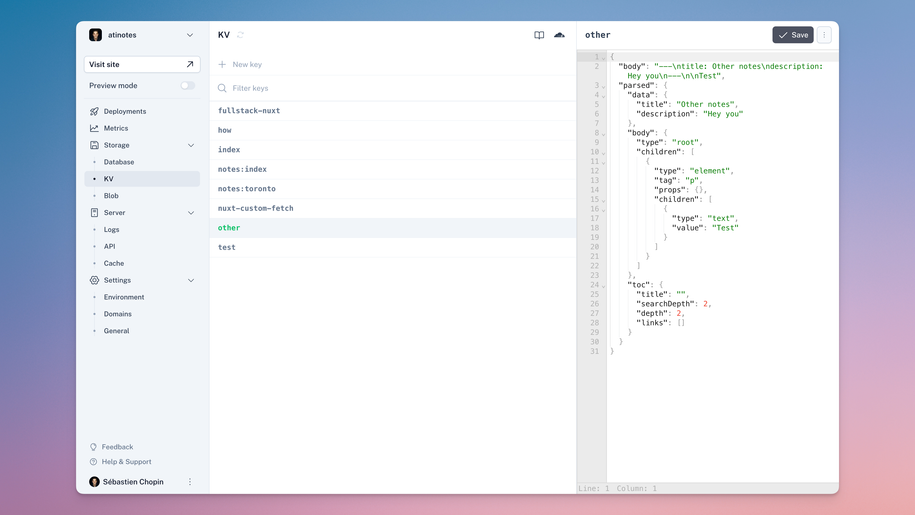This screenshot has width=915, height=515.
Task: Go to Logs under Server
Action: point(111,230)
